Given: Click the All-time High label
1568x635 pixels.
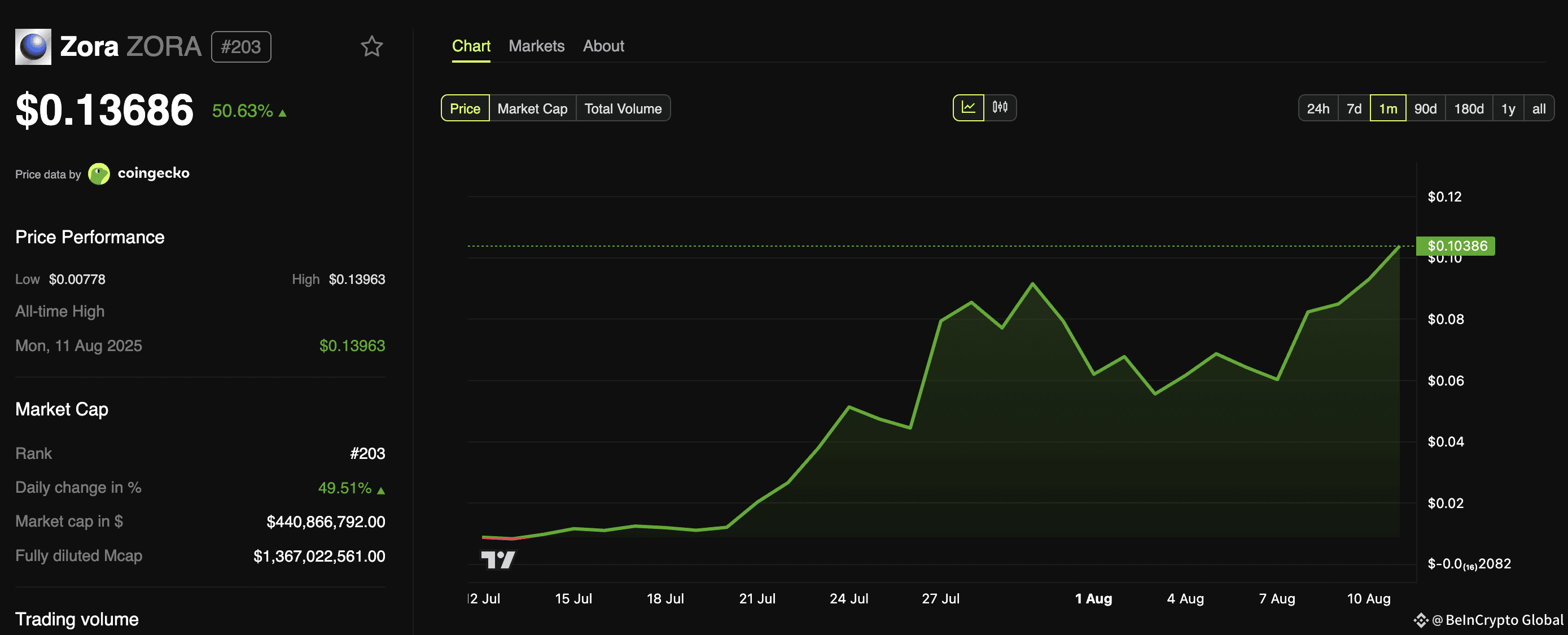Looking at the screenshot, I should 60,311.
